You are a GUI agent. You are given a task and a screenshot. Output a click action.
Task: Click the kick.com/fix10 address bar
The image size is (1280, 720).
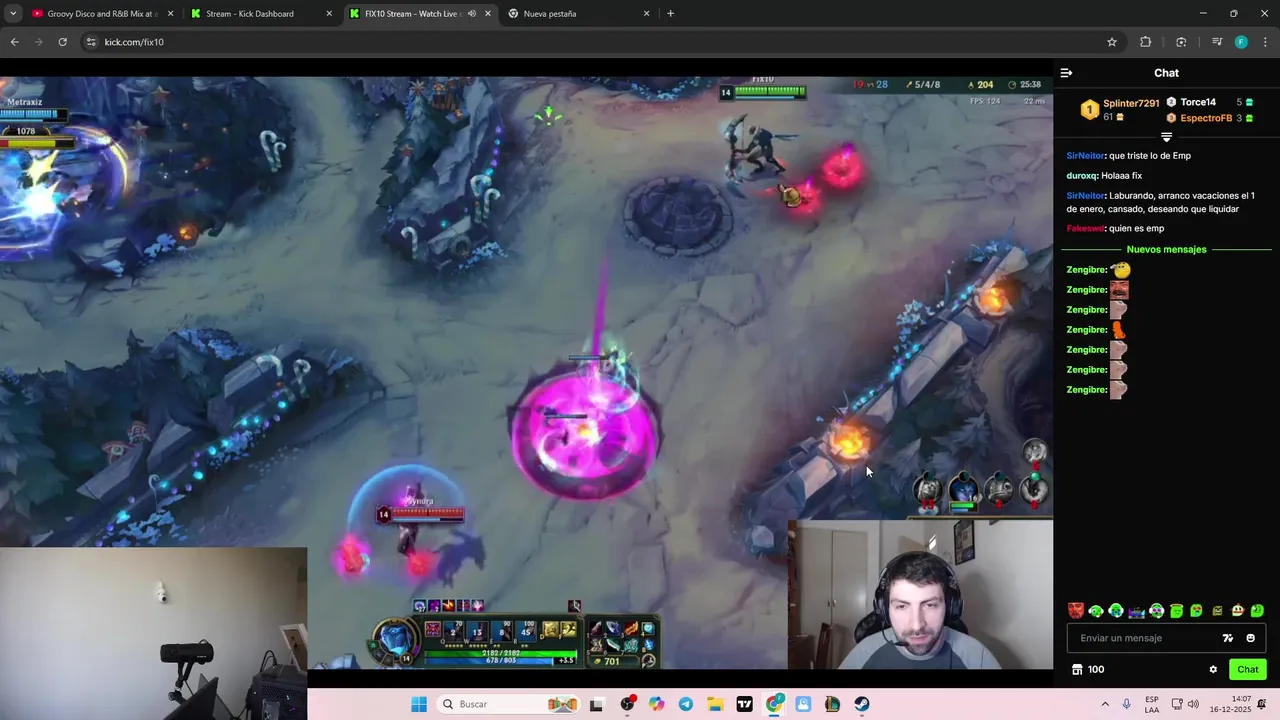pos(600,42)
